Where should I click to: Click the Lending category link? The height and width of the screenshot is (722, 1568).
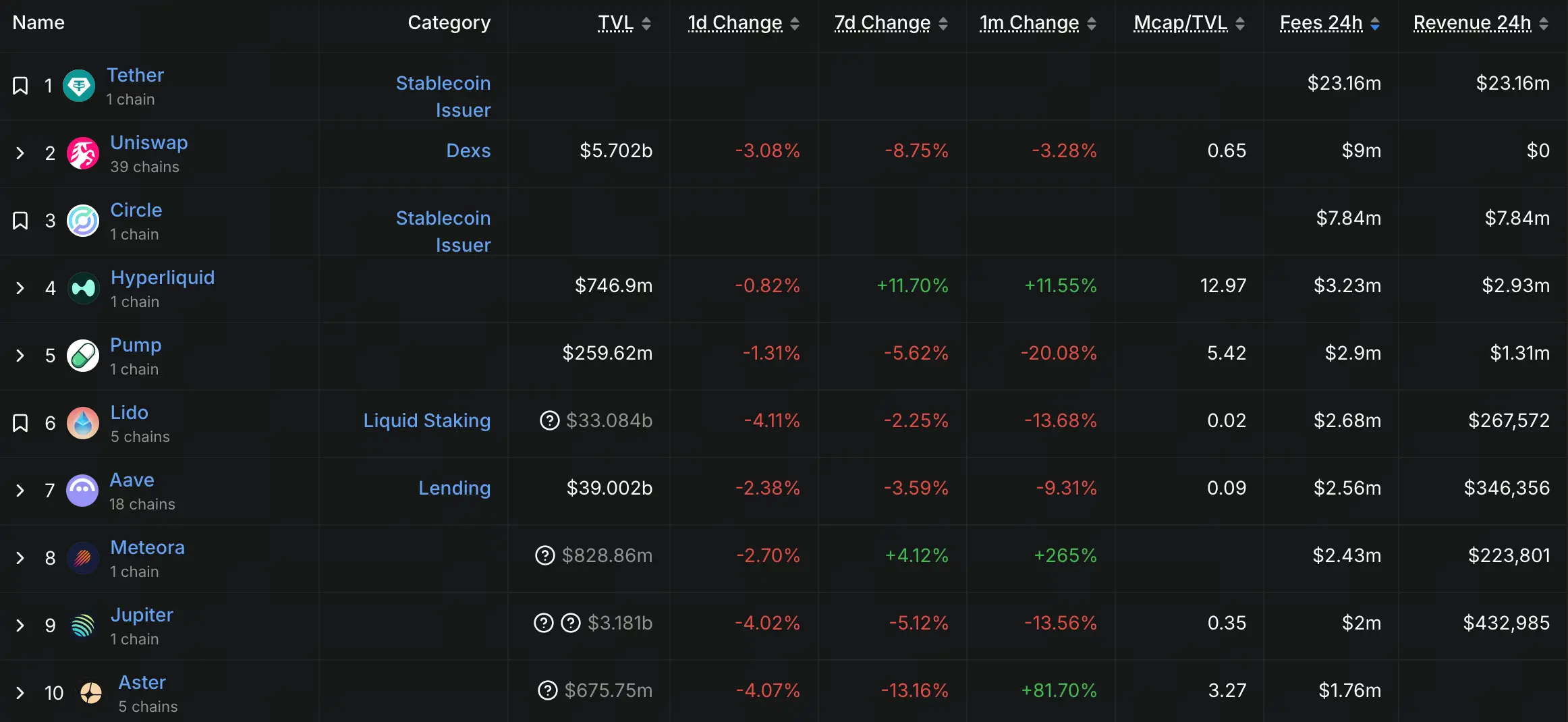[x=454, y=488]
